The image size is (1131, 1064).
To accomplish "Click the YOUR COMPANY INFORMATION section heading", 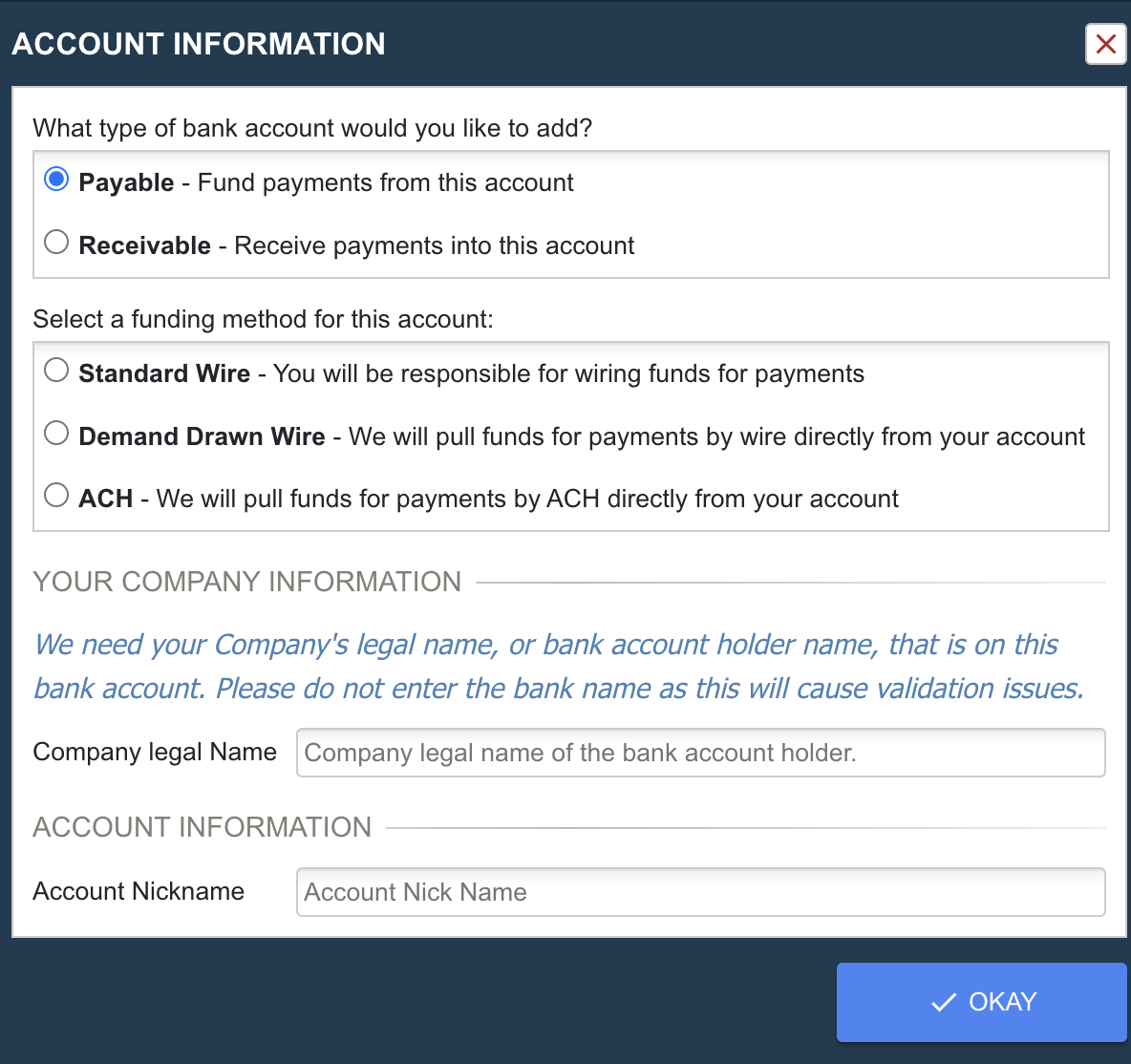I will click(246, 582).
